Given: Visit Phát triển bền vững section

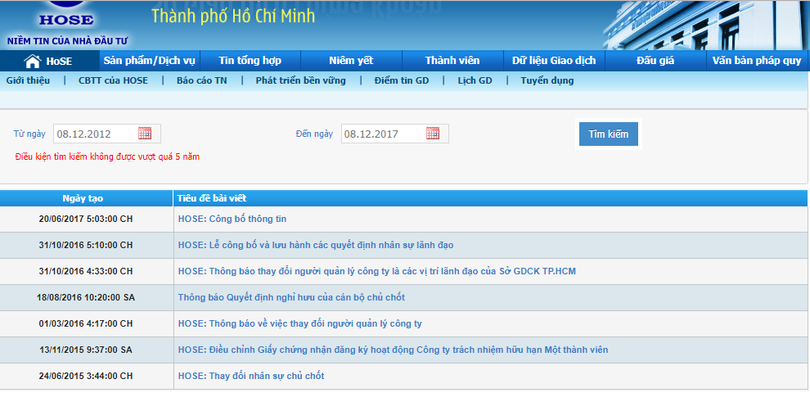Looking at the screenshot, I should [x=301, y=81].
